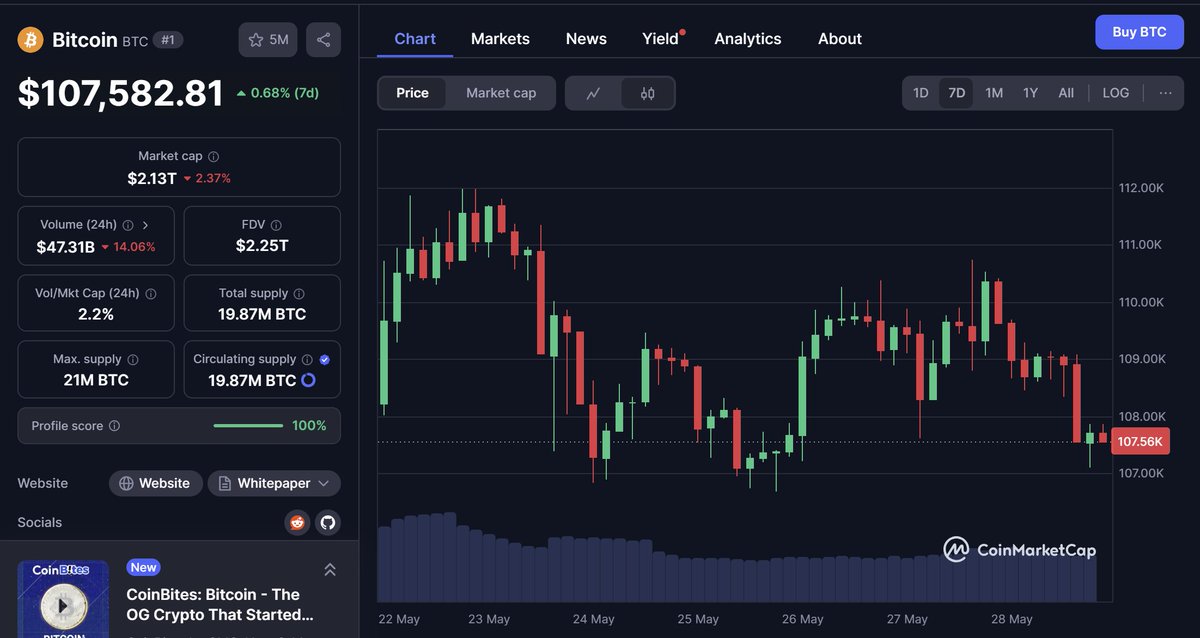1200x638 pixels.
Task: Click the $2.13T market cap value
Action: [151, 178]
